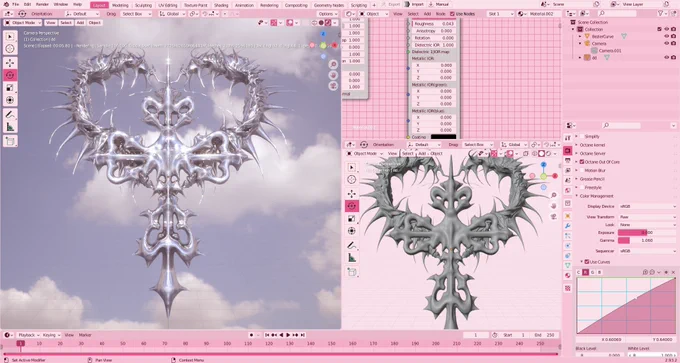Switch to the Sculpting workspace tab
Viewport: 680px width, 363px height.
point(143,5)
